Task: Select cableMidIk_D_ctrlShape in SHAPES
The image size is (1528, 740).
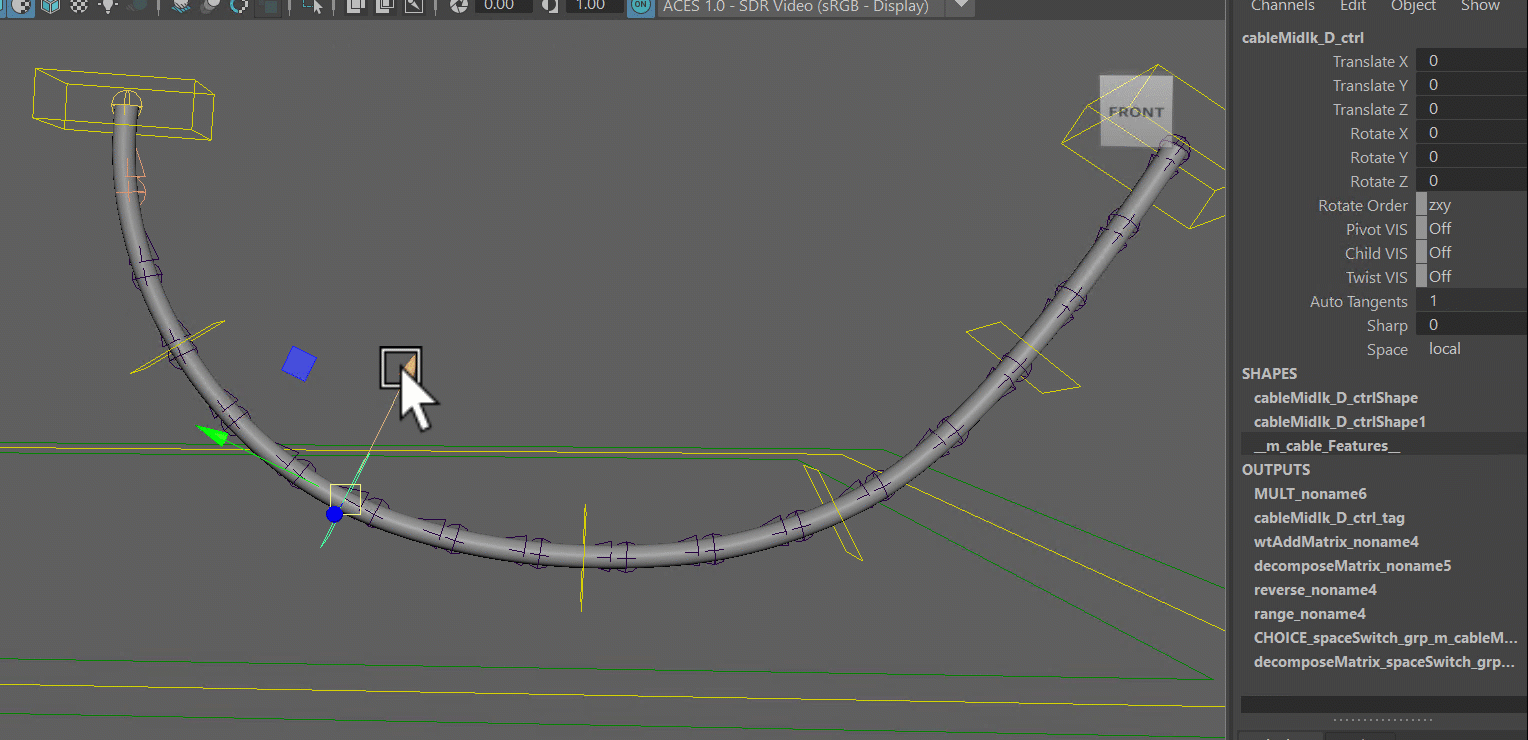Action: click(1336, 398)
